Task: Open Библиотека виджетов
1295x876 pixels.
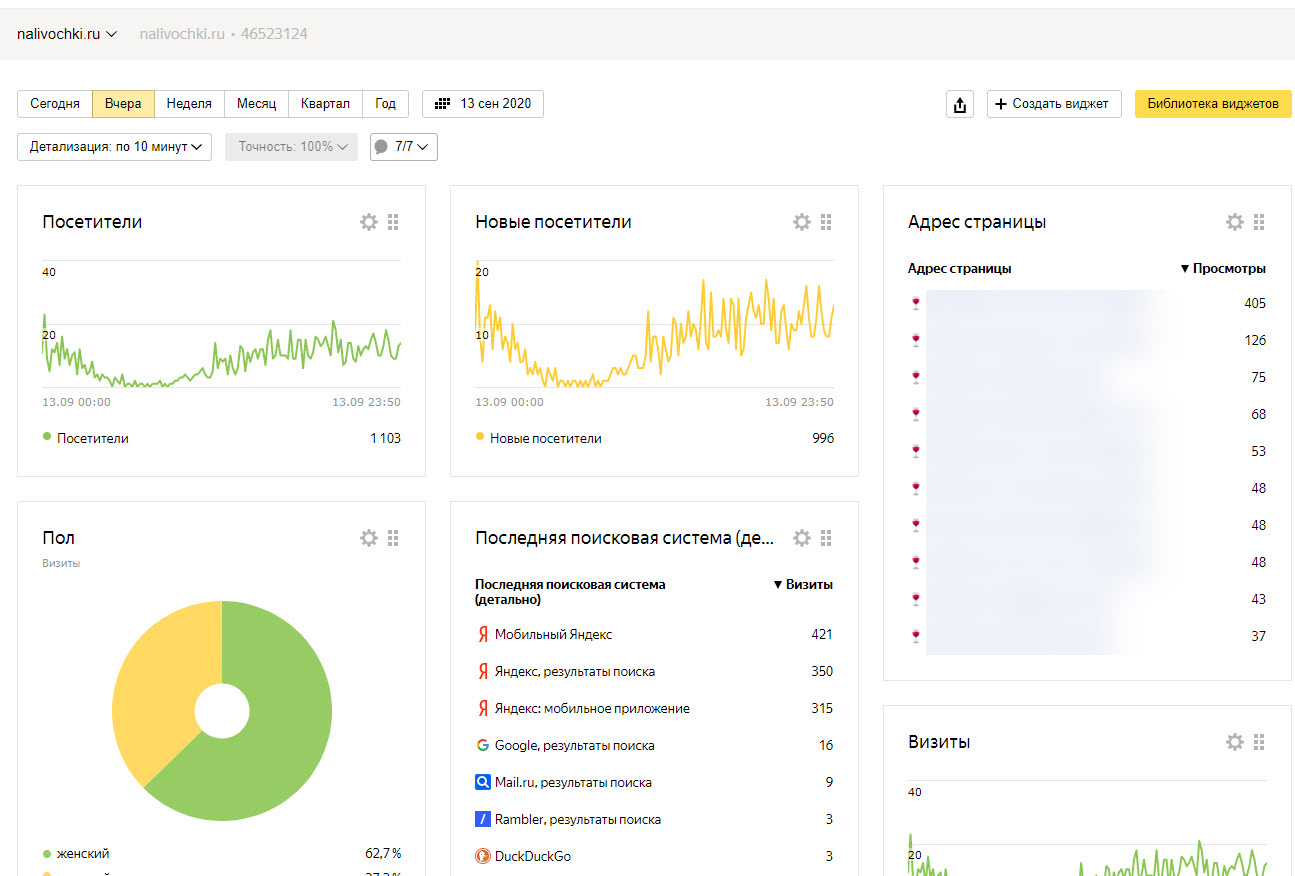Action: [x=1212, y=104]
